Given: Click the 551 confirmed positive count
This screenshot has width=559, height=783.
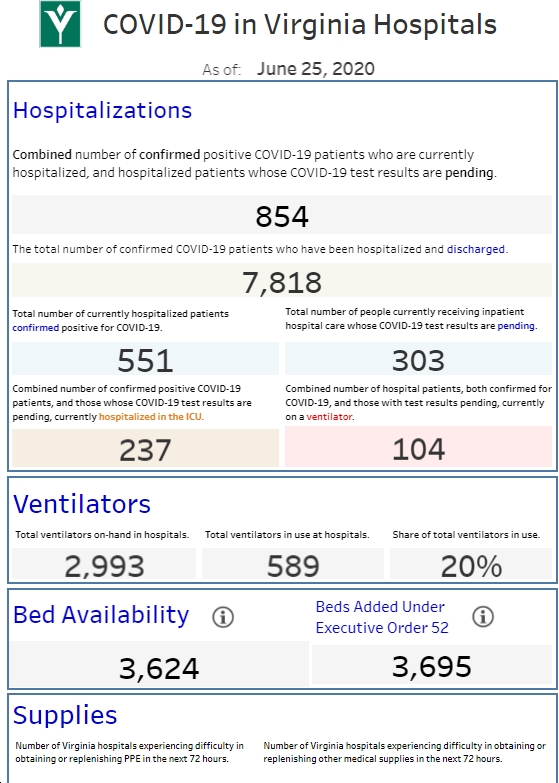Looking at the screenshot, I should [x=145, y=360].
